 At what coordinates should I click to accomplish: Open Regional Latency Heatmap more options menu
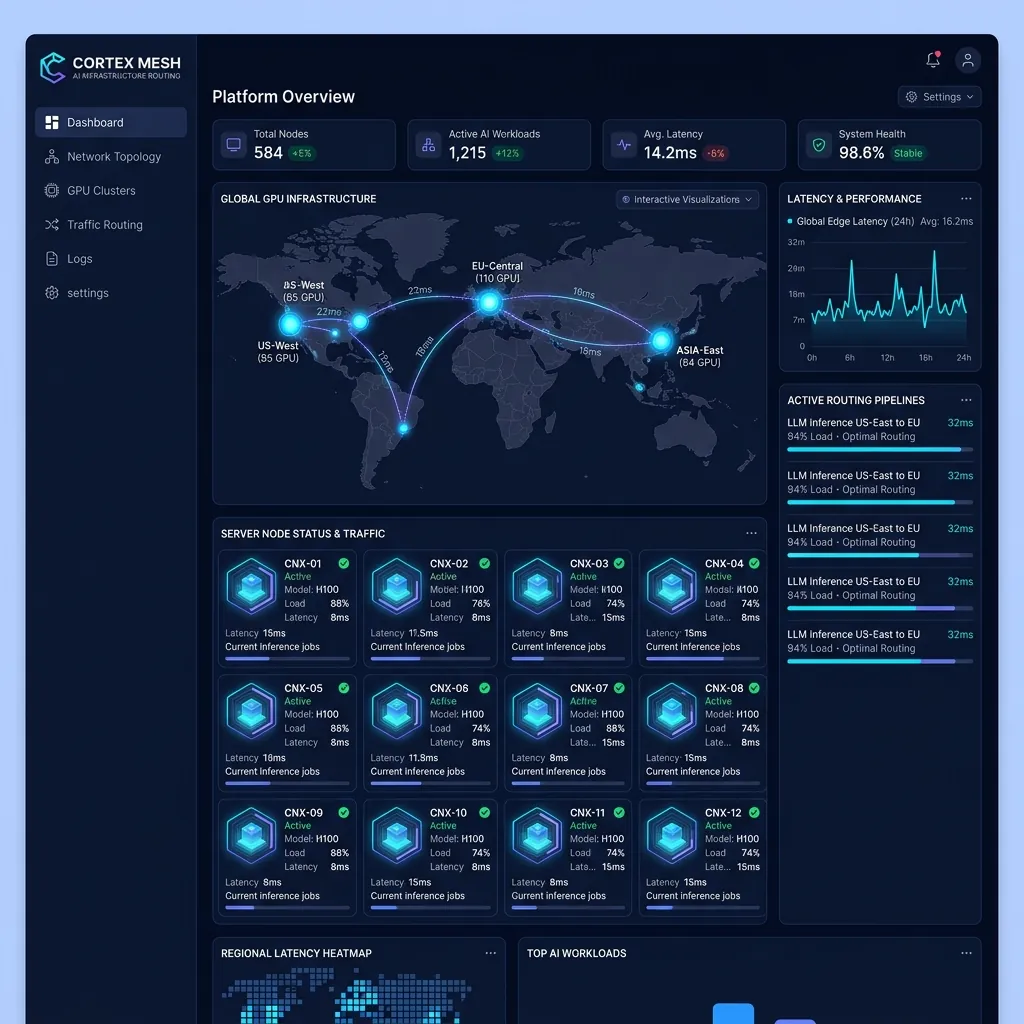490,953
